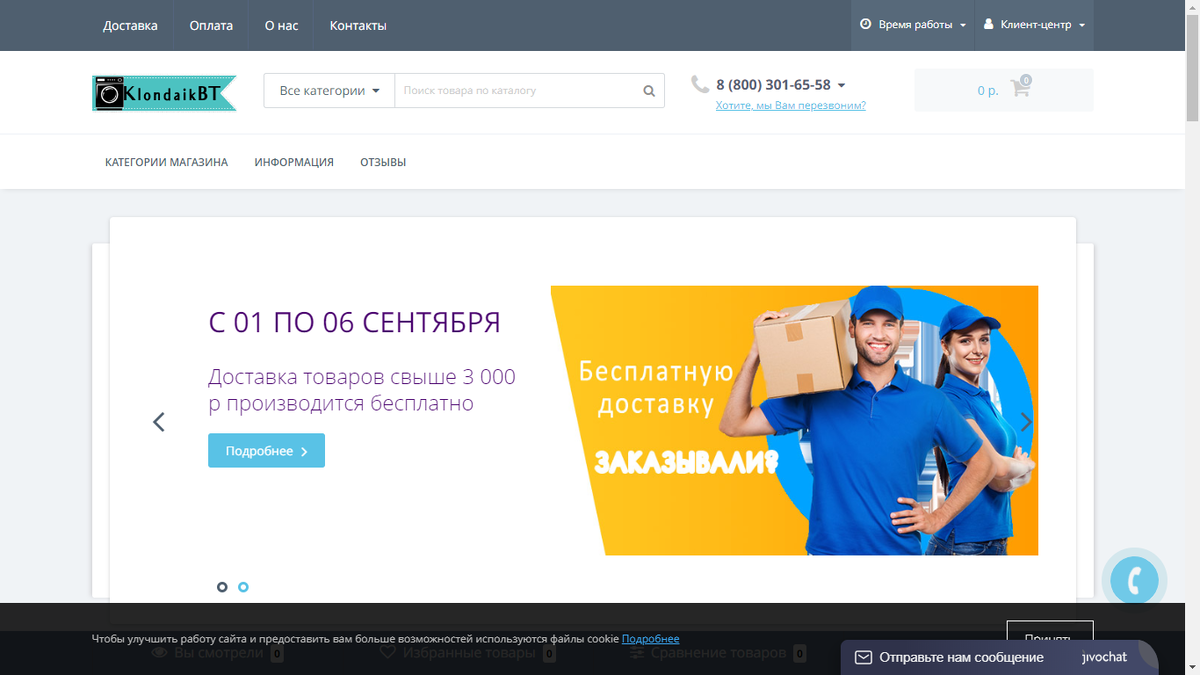Open the shopping cart icon
Screen dimensions: 1200x675
pyautogui.click(x=1020, y=88)
